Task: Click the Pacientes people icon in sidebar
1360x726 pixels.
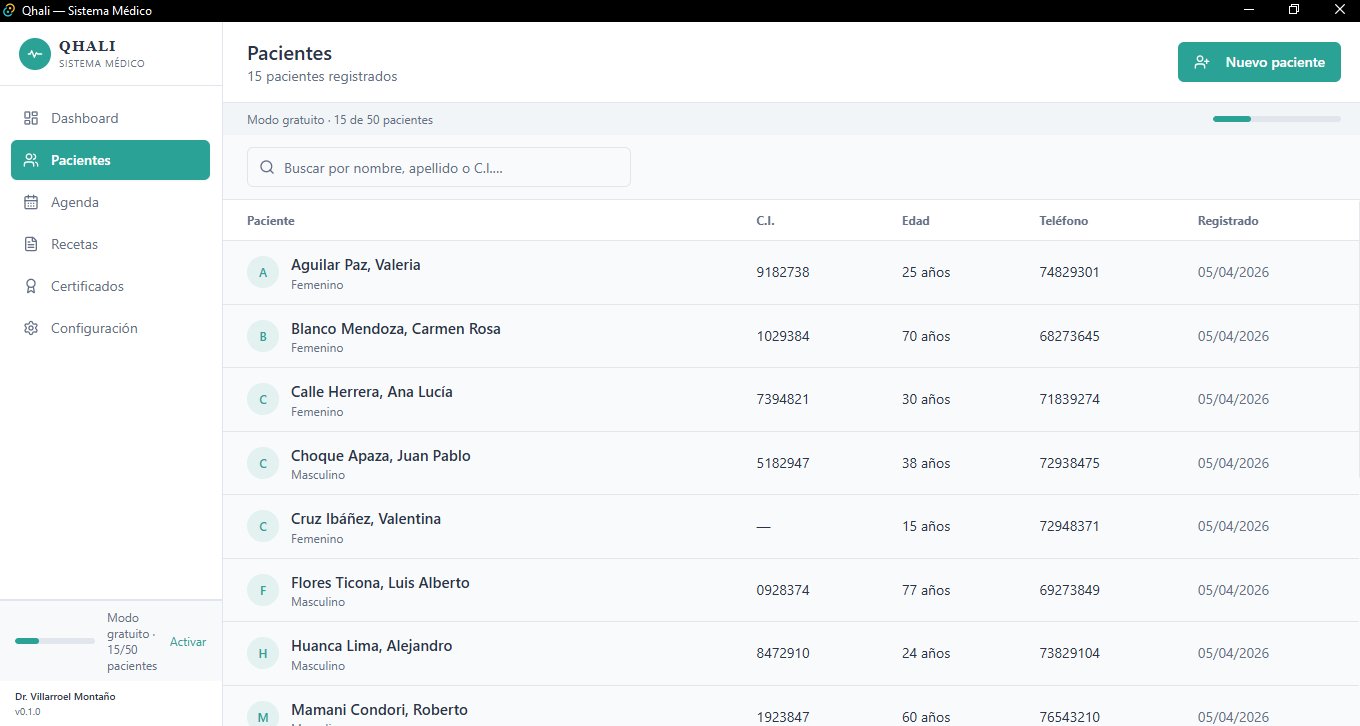Action: click(31, 160)
